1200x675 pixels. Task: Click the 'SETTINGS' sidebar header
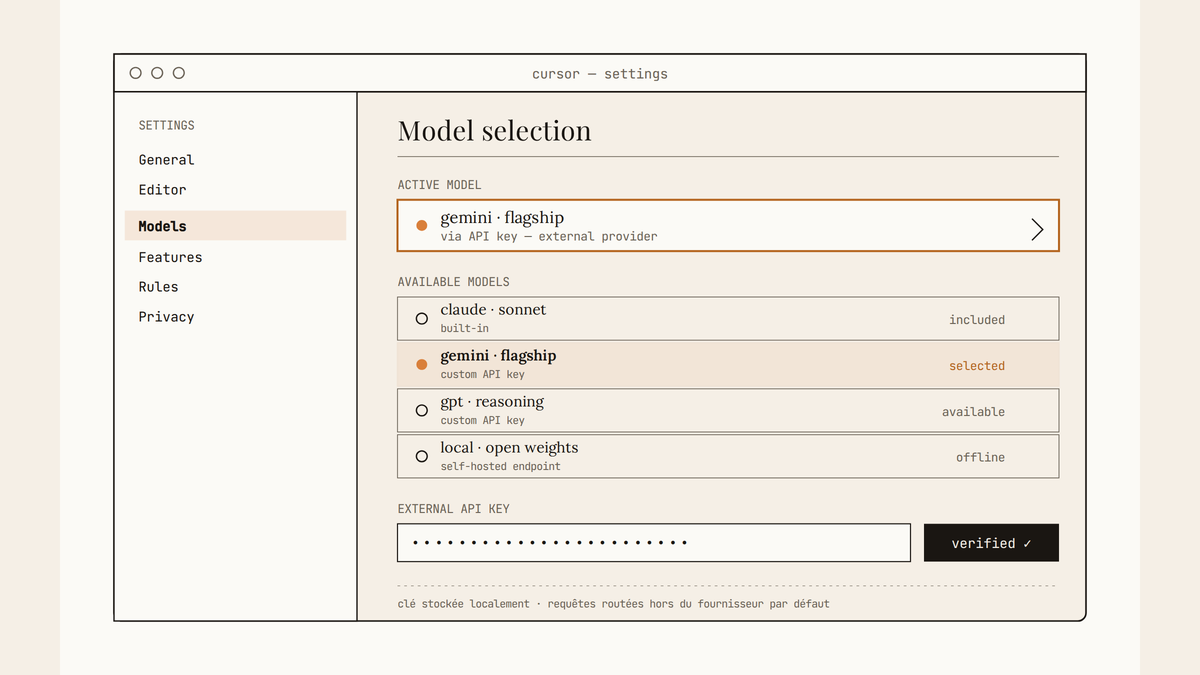coord(166,126)
